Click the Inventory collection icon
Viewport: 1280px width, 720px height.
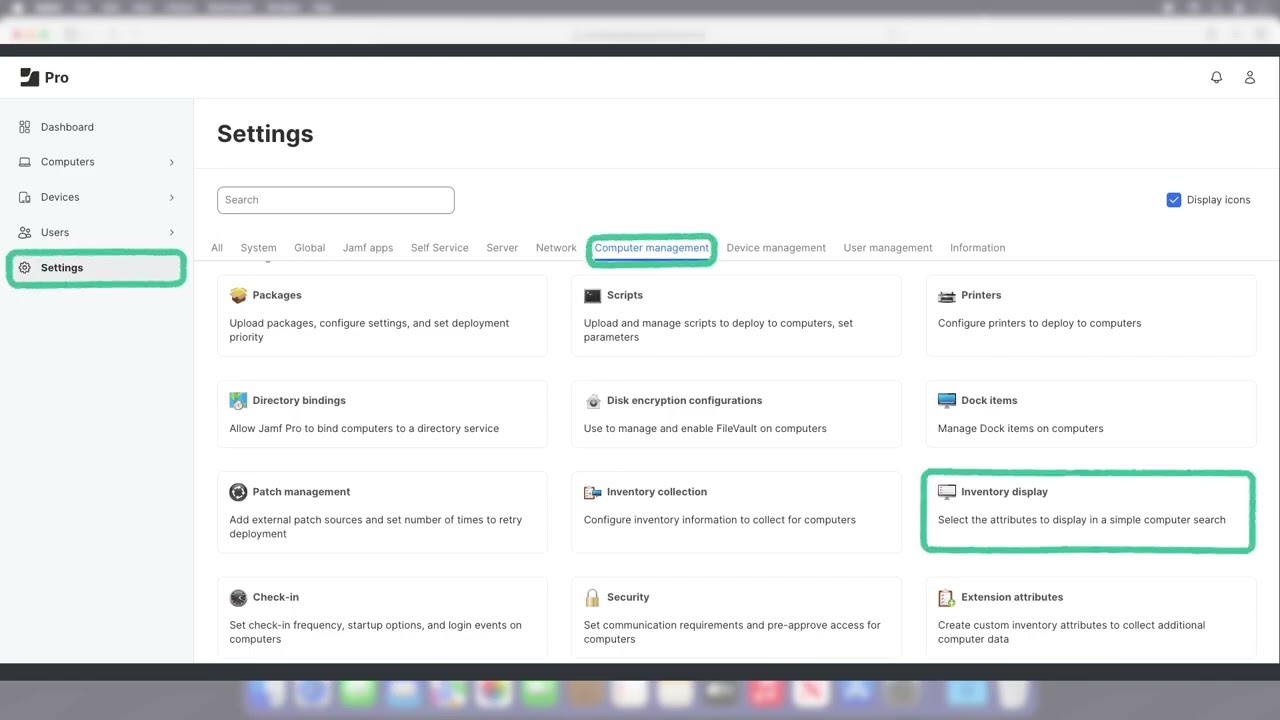[x=592, y=492]
